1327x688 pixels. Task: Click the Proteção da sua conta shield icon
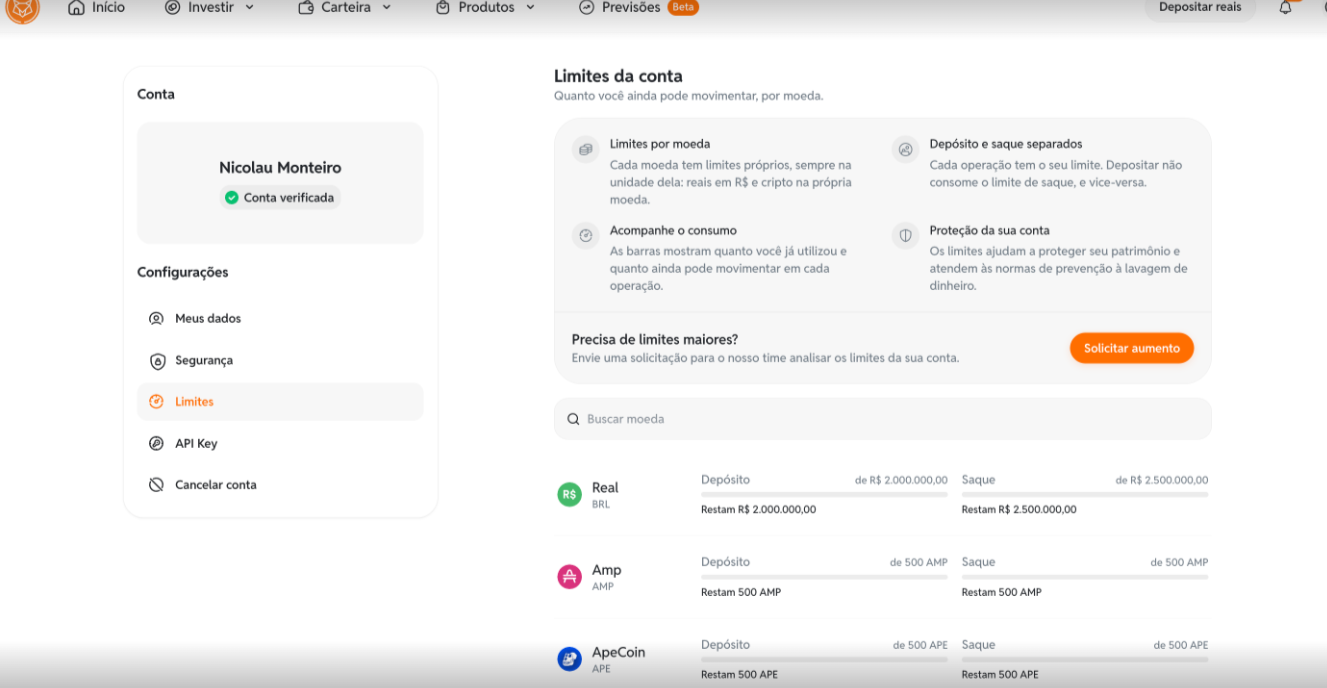(x=905, y=236)
